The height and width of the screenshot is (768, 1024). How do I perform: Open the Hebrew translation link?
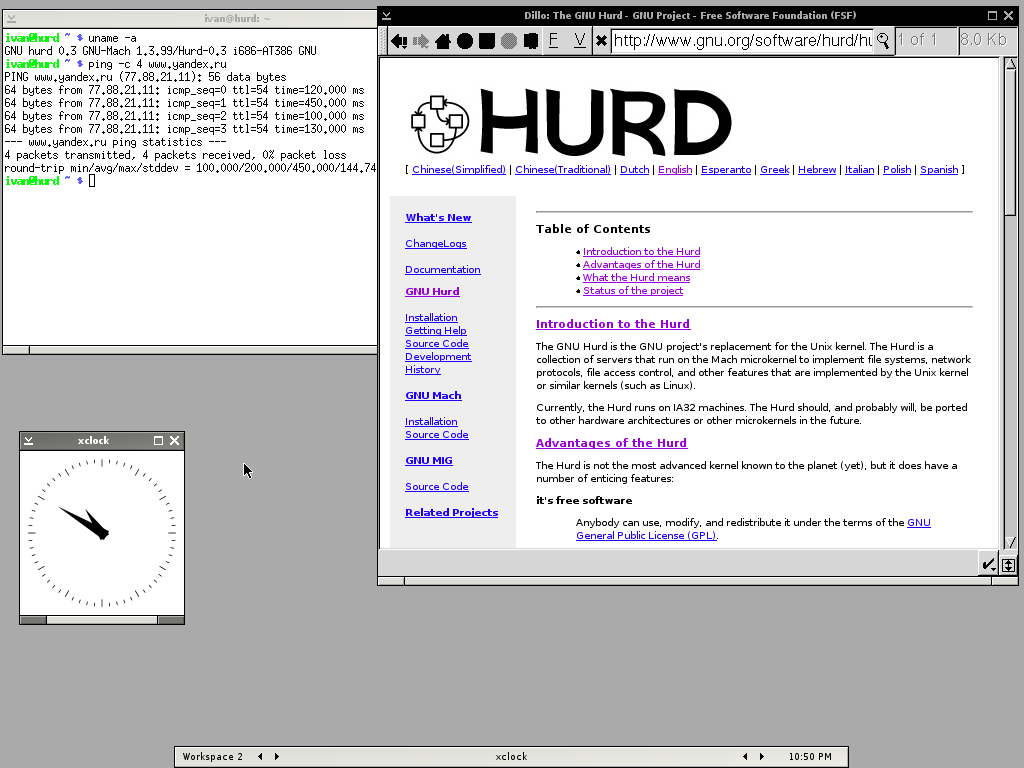point(817,170)
